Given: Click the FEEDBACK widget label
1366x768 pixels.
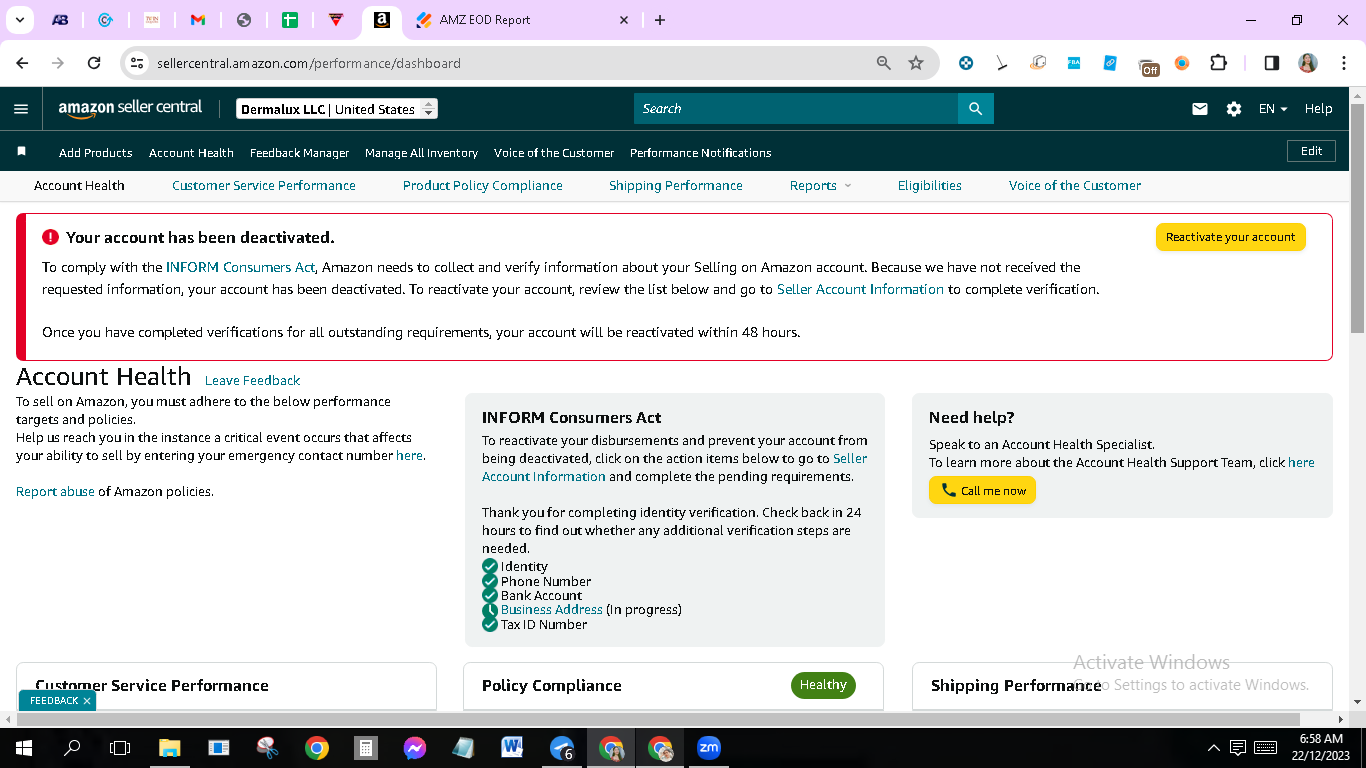Looking at the screenshot, I should [x=54, y=701].
